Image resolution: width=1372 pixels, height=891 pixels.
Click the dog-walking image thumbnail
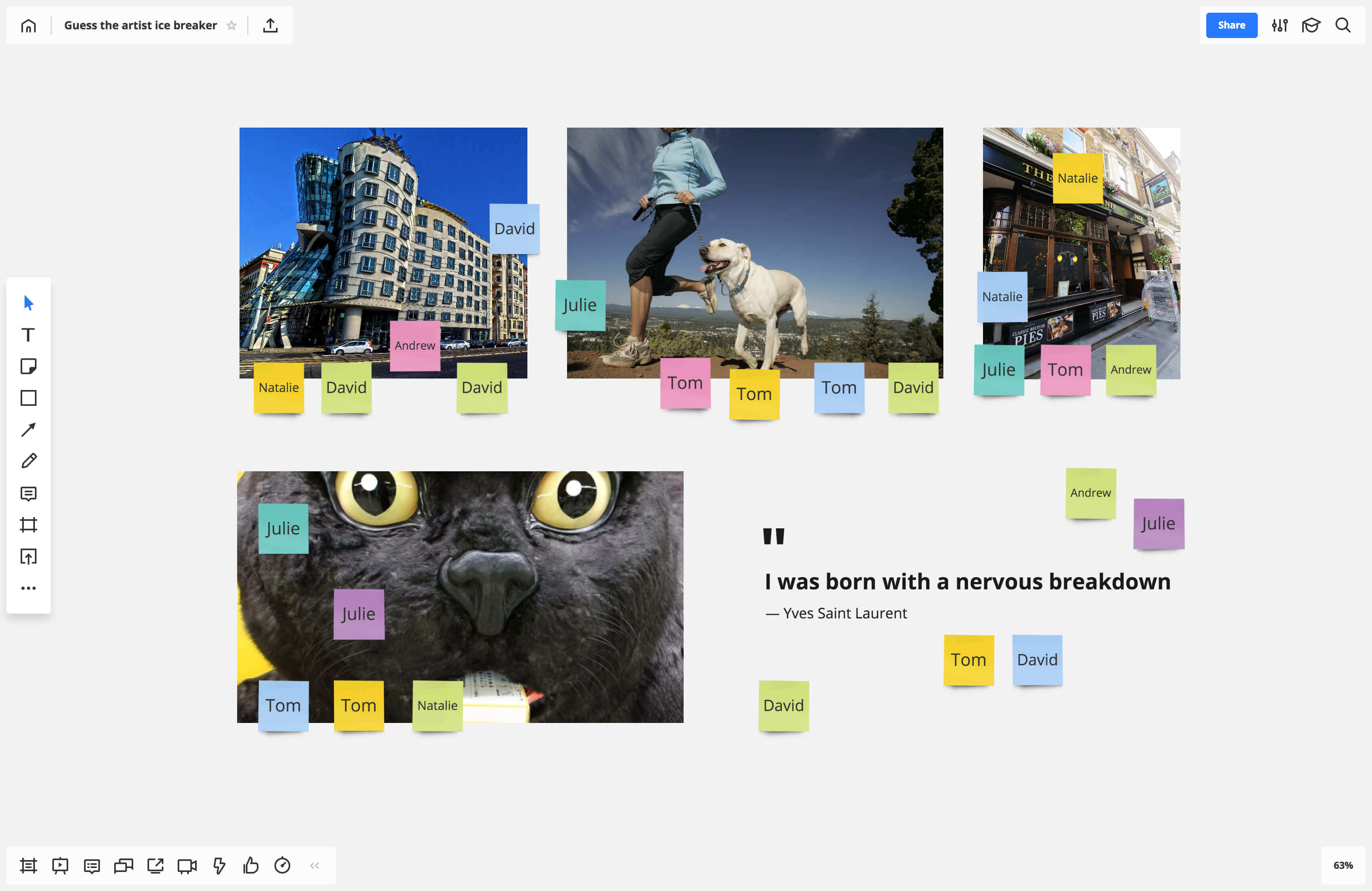point(755,253)
